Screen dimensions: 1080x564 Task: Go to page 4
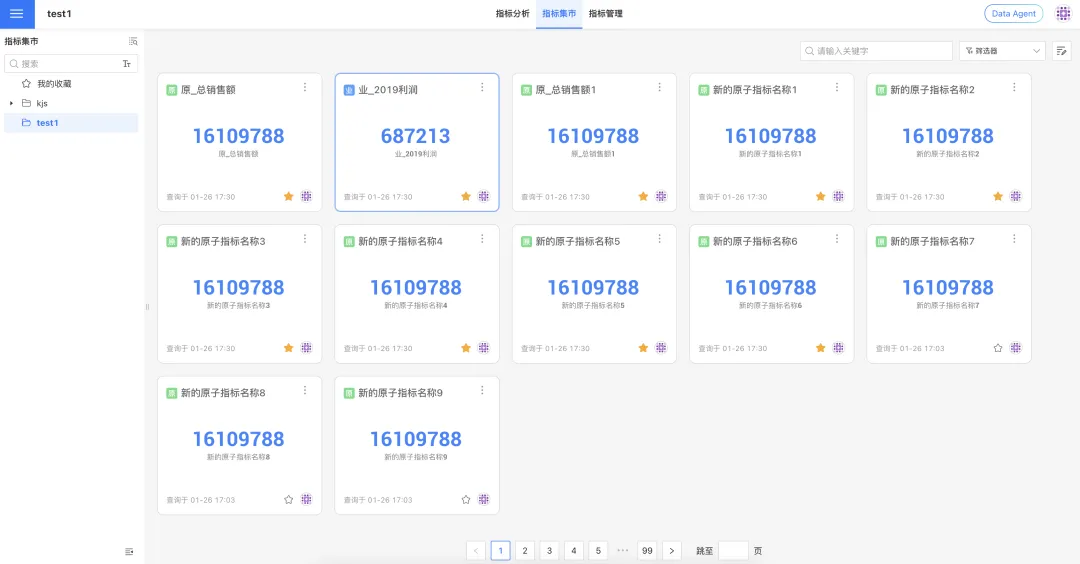(x=574, y=551)
